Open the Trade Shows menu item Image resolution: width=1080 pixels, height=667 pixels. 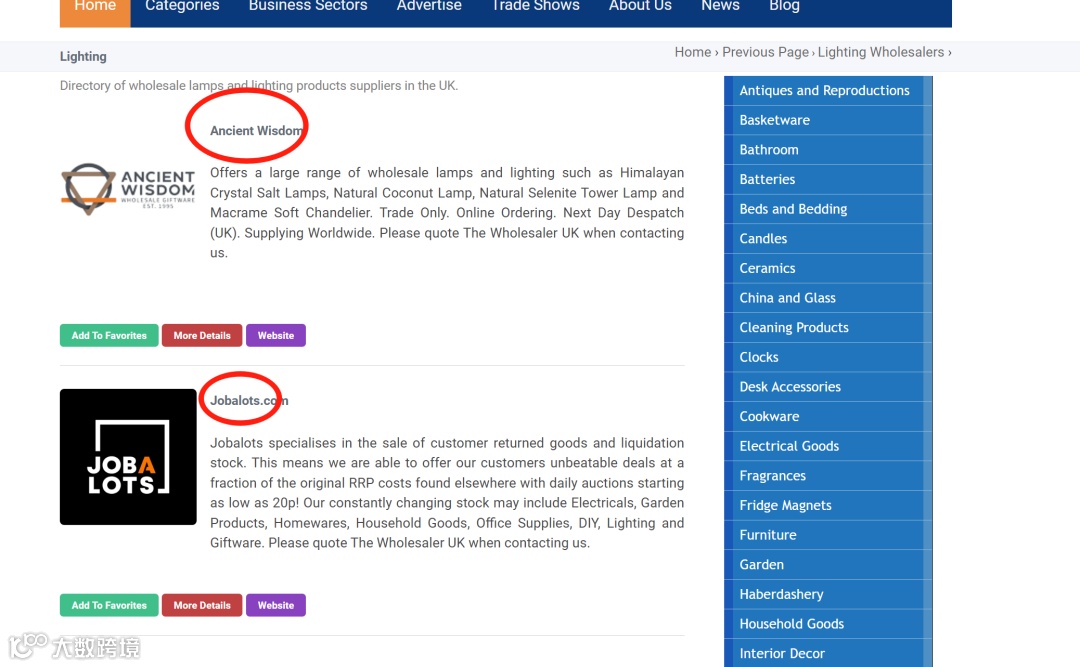[535, 6]
